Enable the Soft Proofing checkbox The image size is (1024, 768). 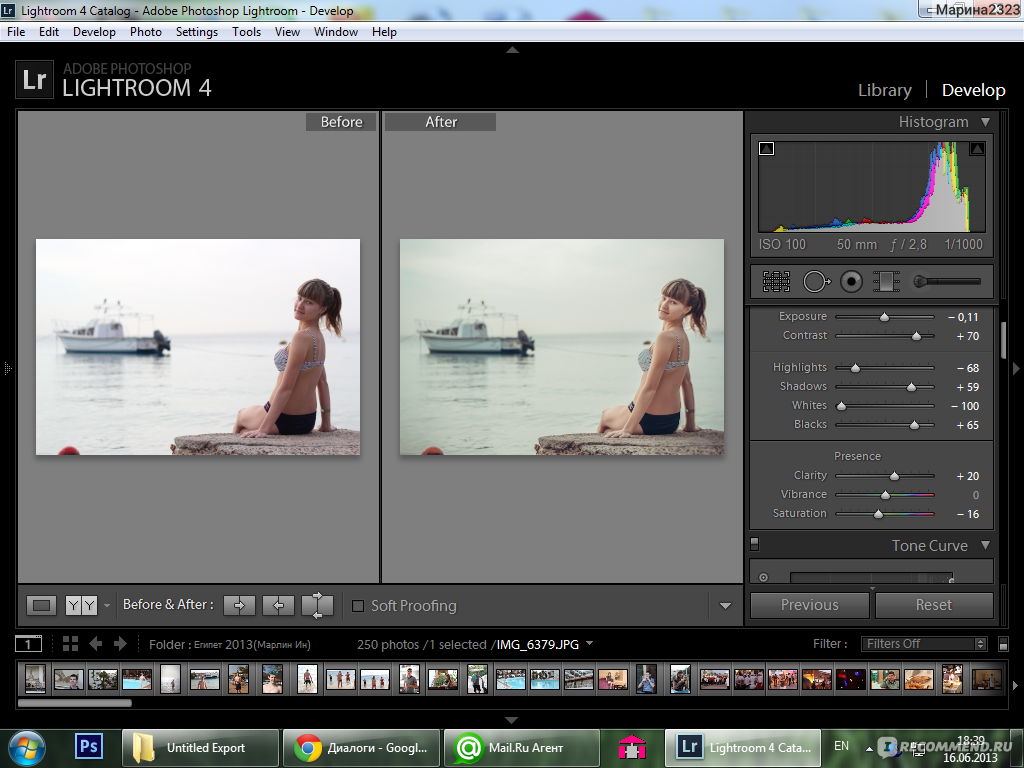358,606
